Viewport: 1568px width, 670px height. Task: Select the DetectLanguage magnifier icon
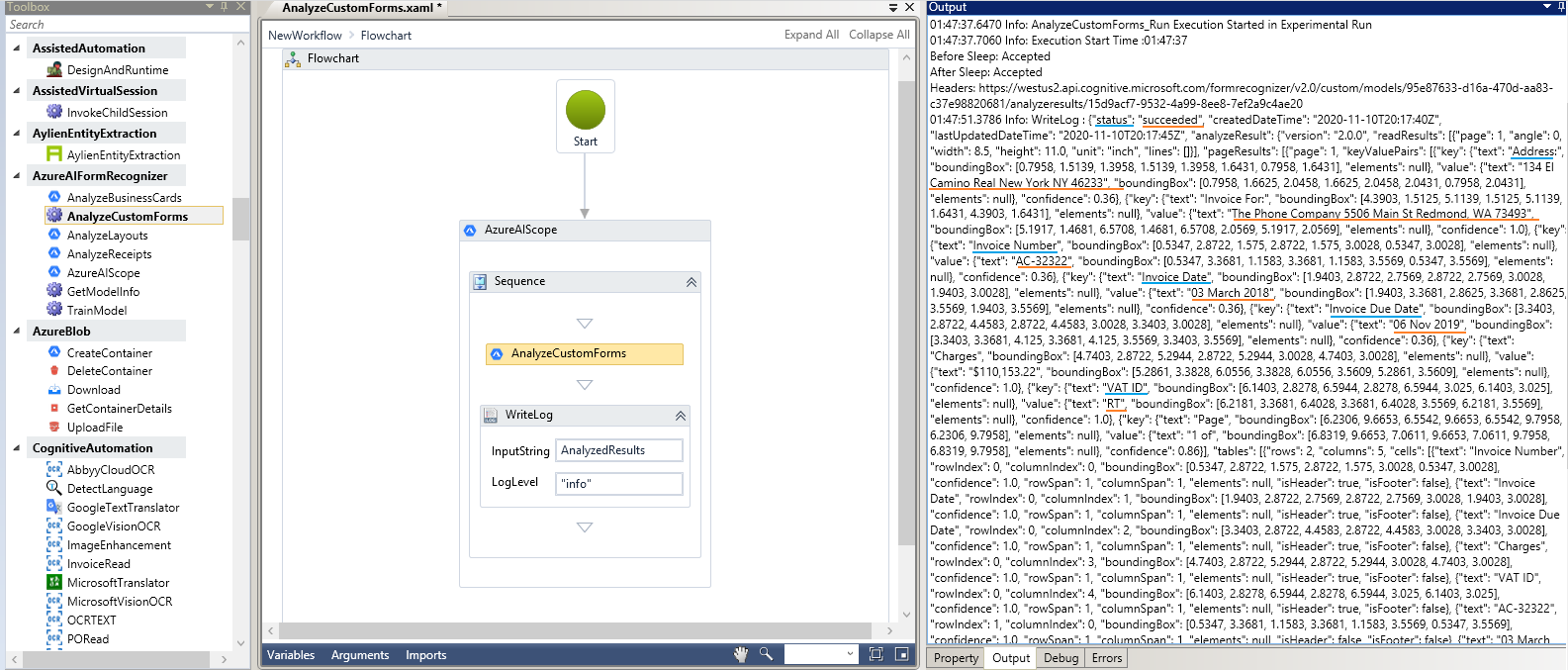54,488
